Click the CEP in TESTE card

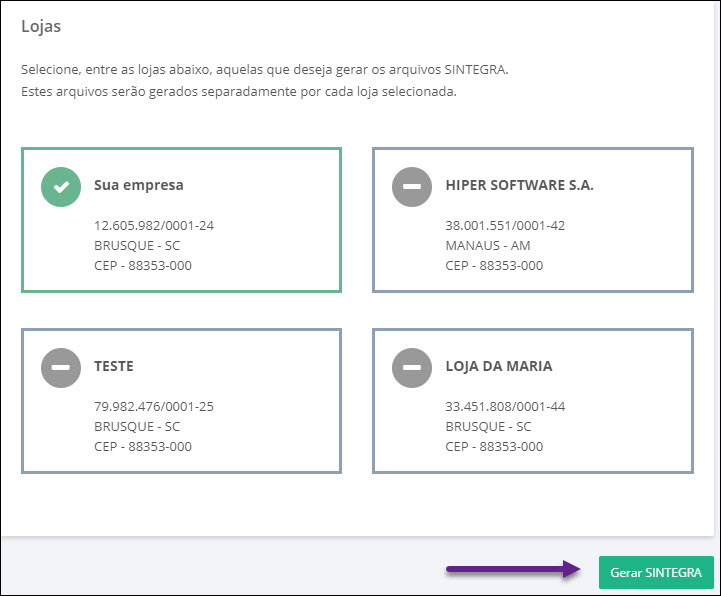point(143,447)
